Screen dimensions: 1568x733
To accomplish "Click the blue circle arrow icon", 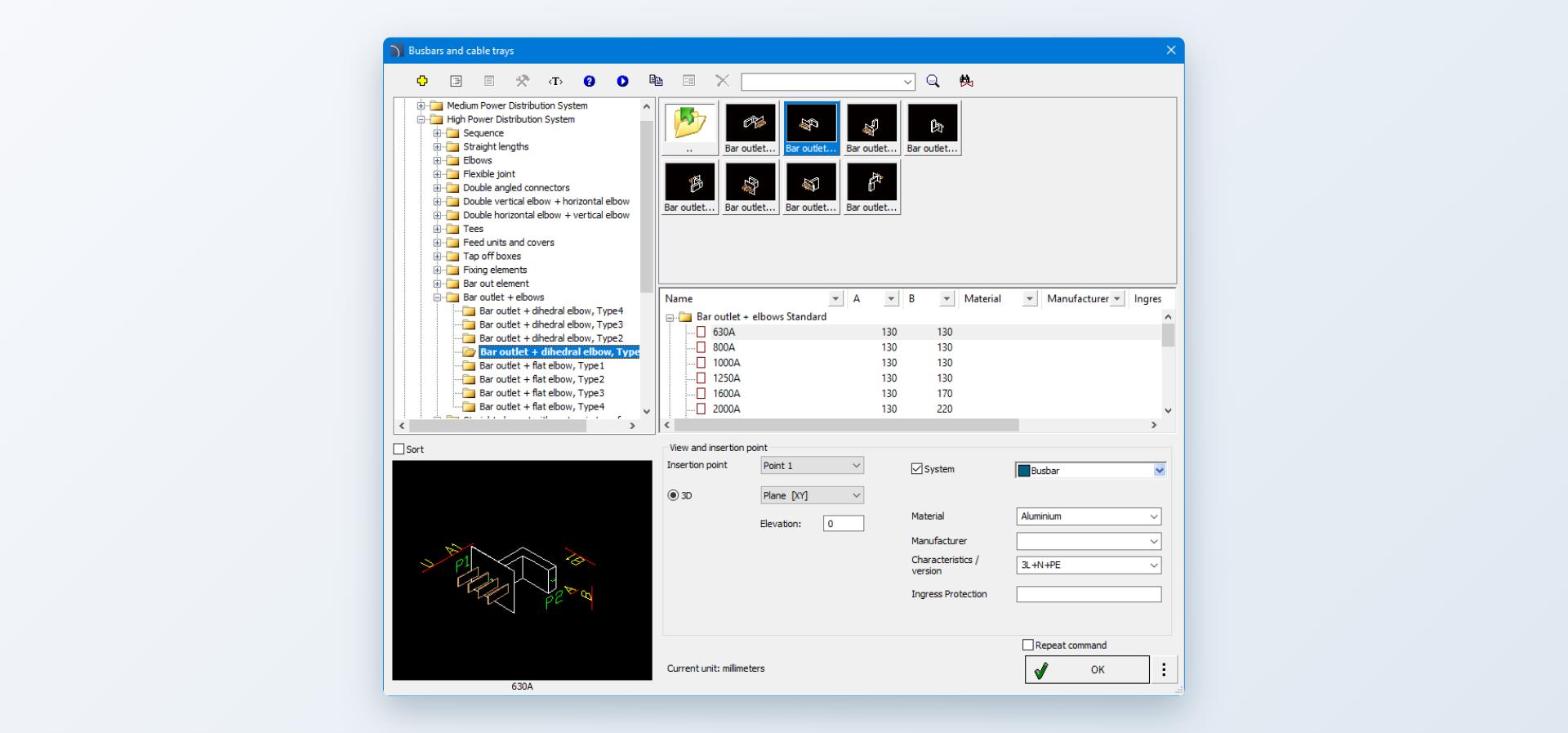I will [622, 81].
